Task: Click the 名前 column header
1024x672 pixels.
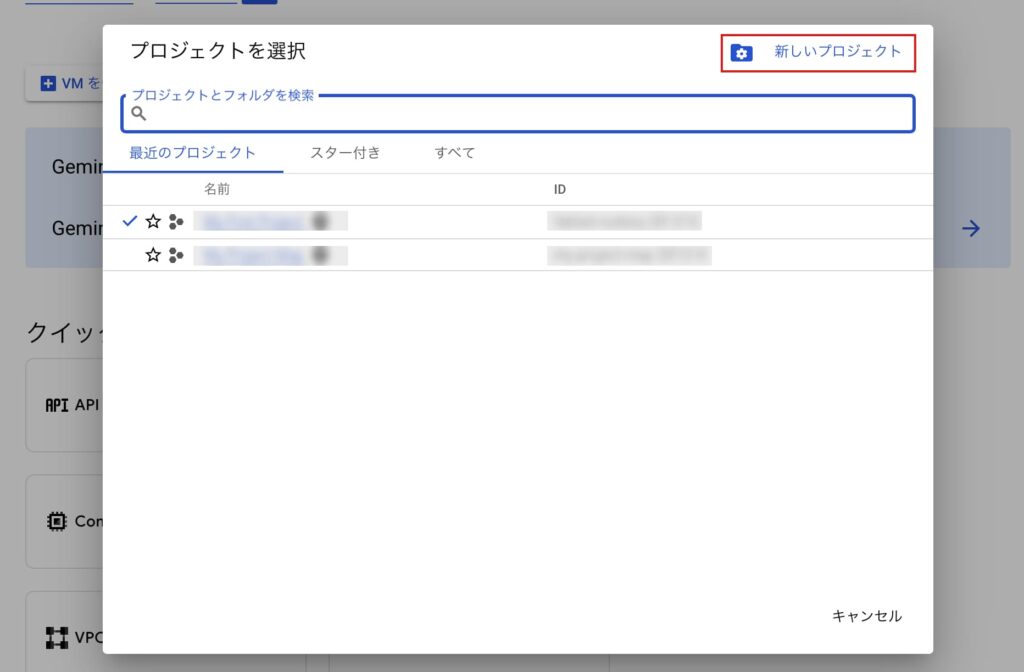Action: pyautogui.click(x=217, y=189)
